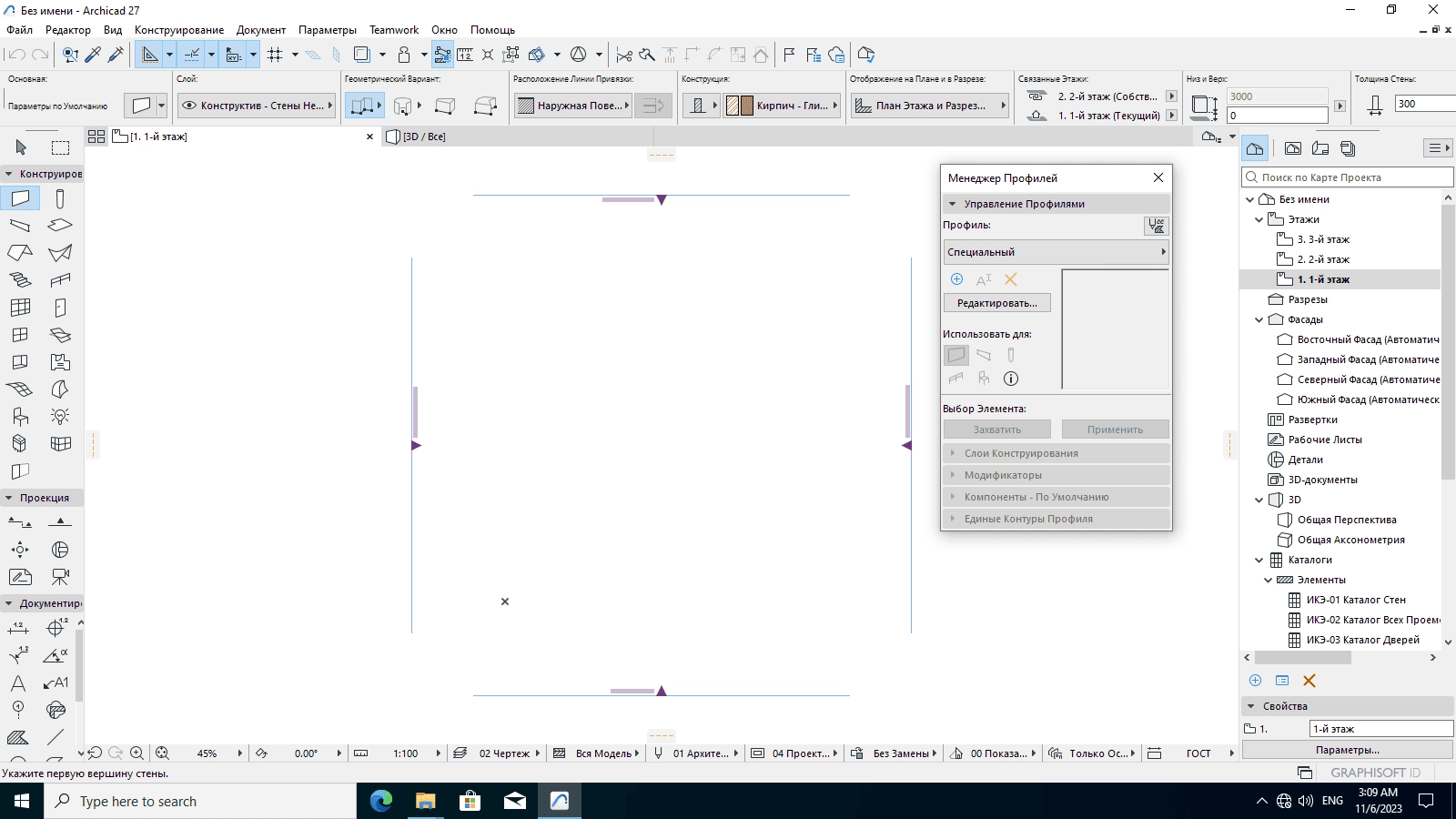
Task: Select the Shell tool
Action: pos(60,253)
